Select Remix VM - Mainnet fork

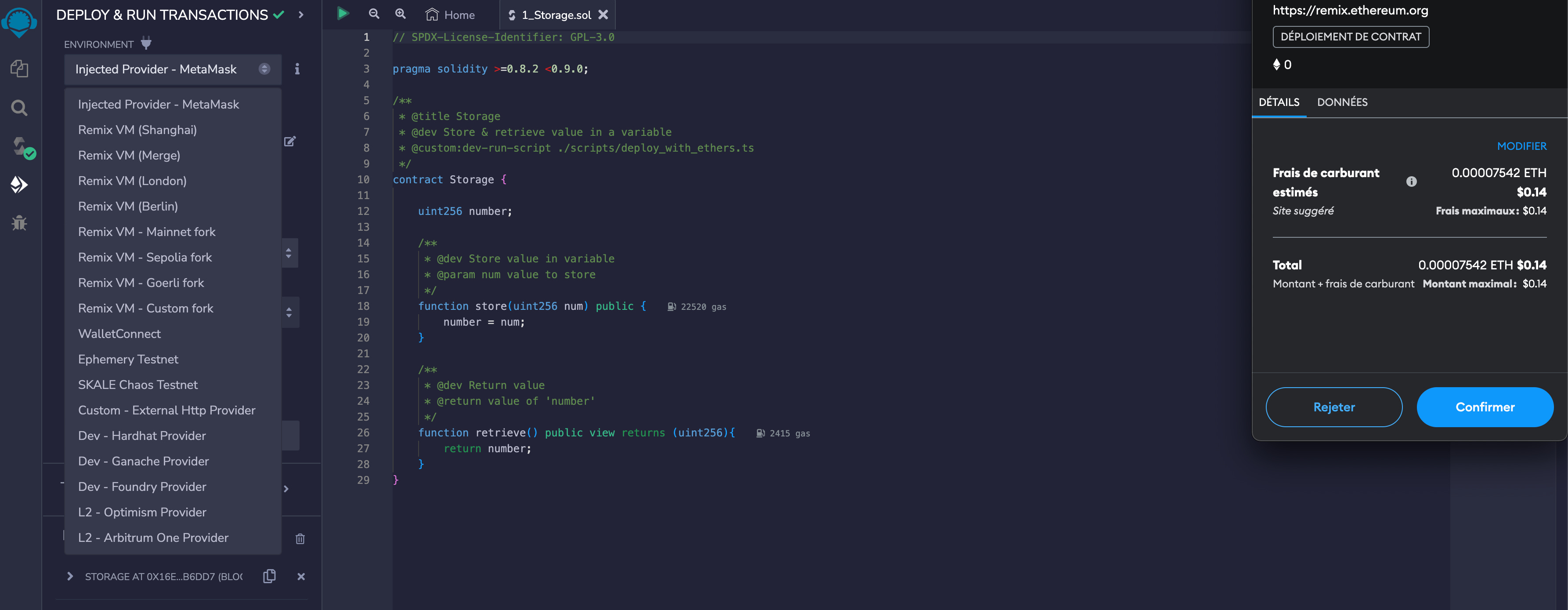click(173, 232)
